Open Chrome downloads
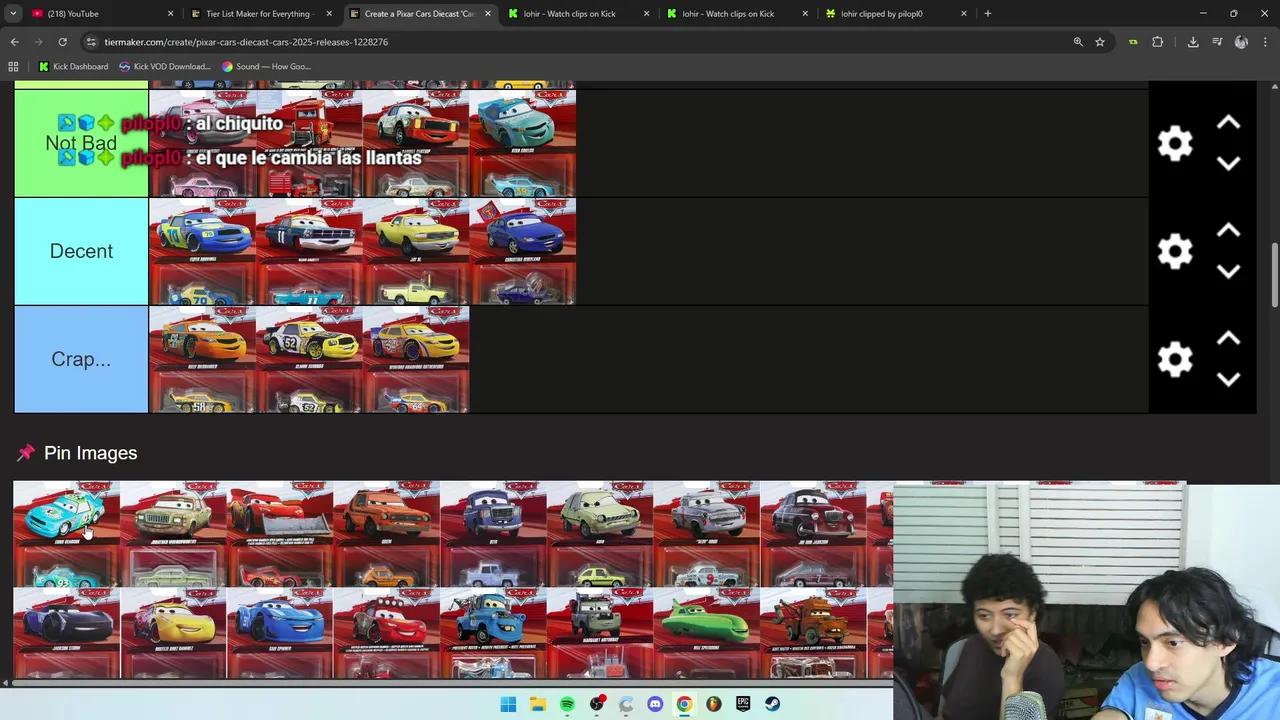Screen dimensions: 1280x720 pyautogui.click(x=1193, y=42)
